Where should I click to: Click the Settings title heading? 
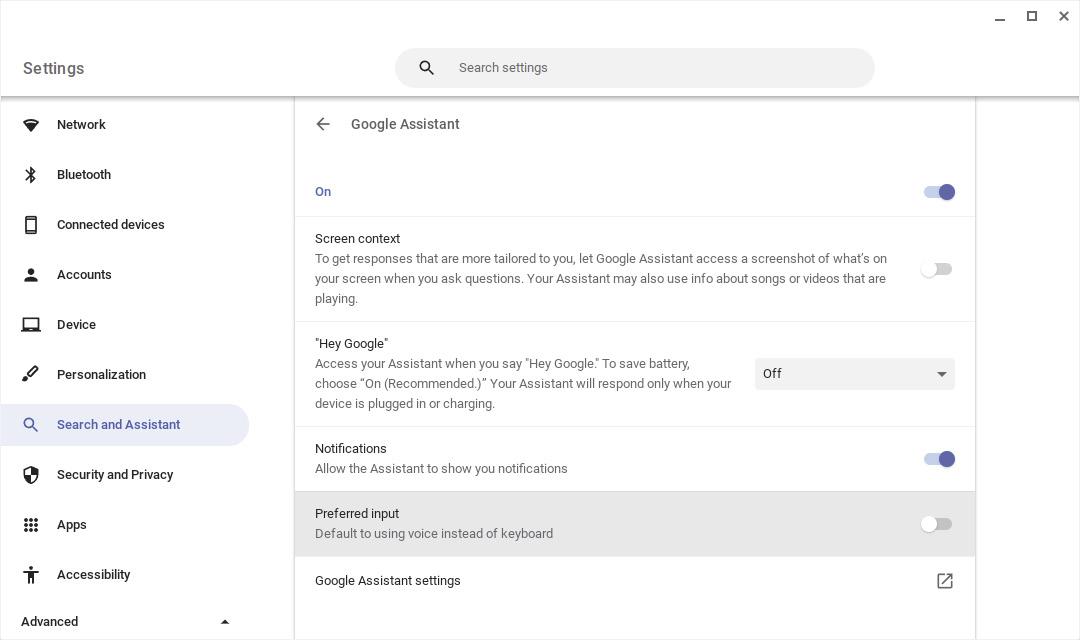[x=54, y=68]
